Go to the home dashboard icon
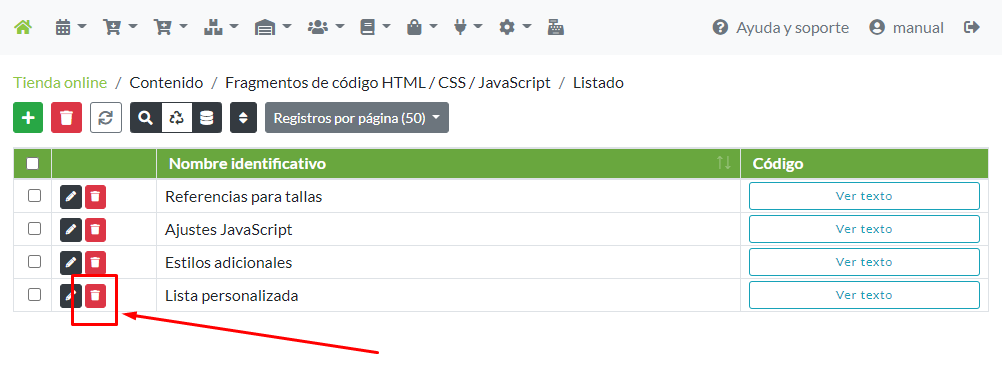Viewport: 1002px width, 374px height. coord(23,27)
